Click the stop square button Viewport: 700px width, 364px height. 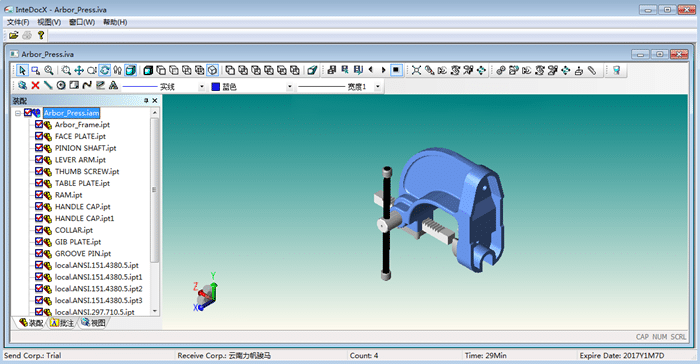coord(396,71)
